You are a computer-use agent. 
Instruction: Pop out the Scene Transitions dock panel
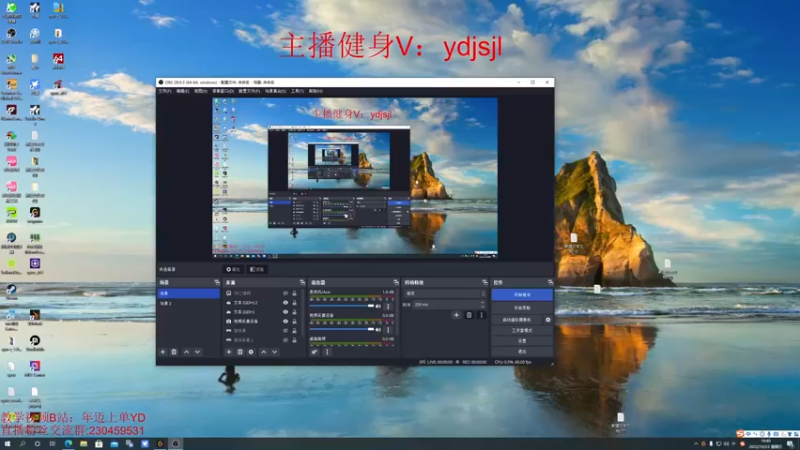[485, 282]
